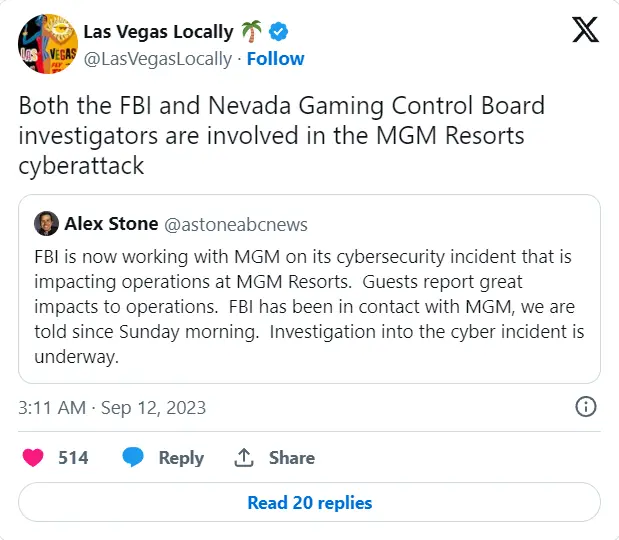Follow the Las Vegas Locally account
Screen dimensions: 619x540
click(x=275, y=58)
